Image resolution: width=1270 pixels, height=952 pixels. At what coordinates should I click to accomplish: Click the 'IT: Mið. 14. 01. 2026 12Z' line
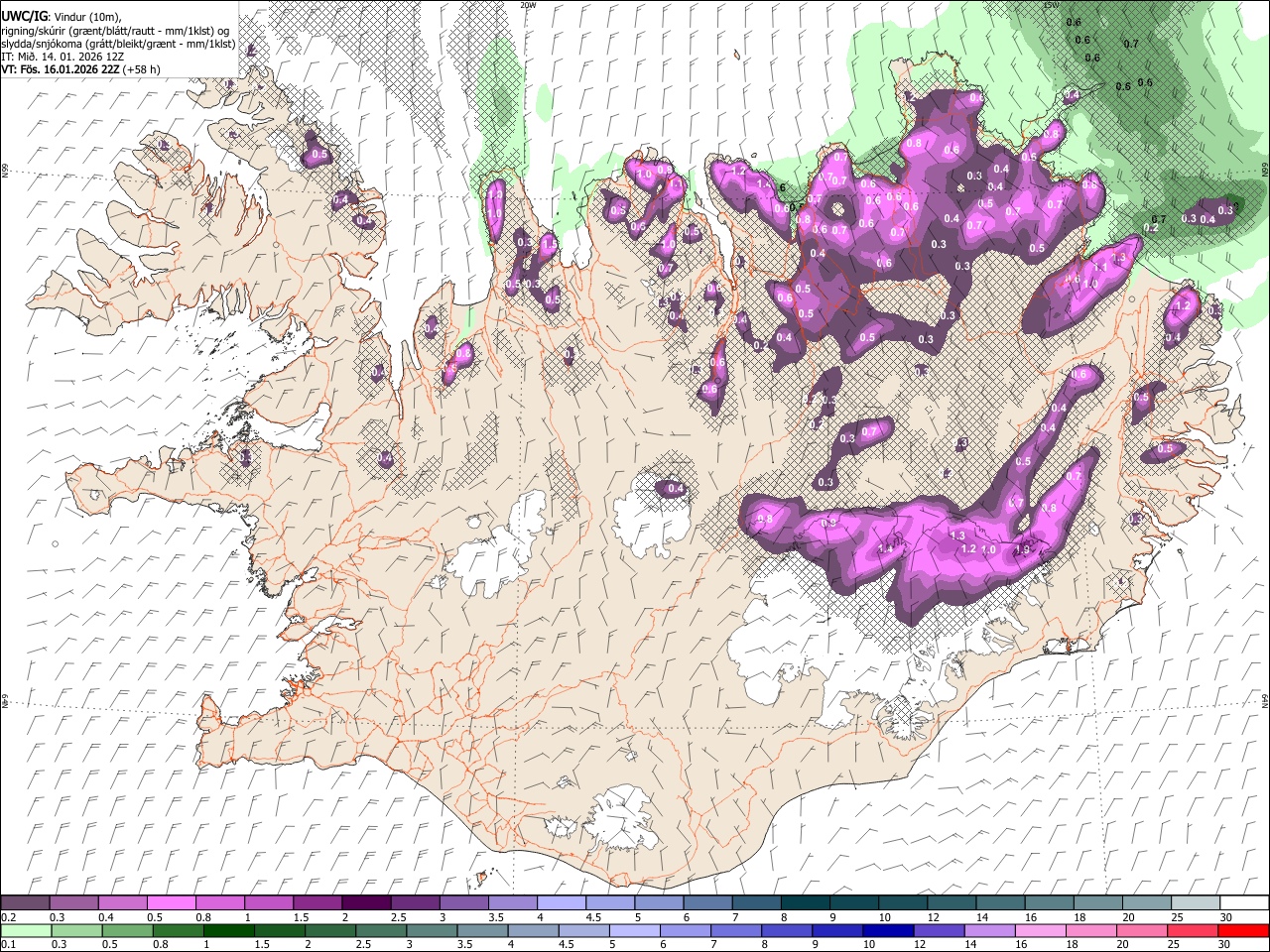pos(62,57)
